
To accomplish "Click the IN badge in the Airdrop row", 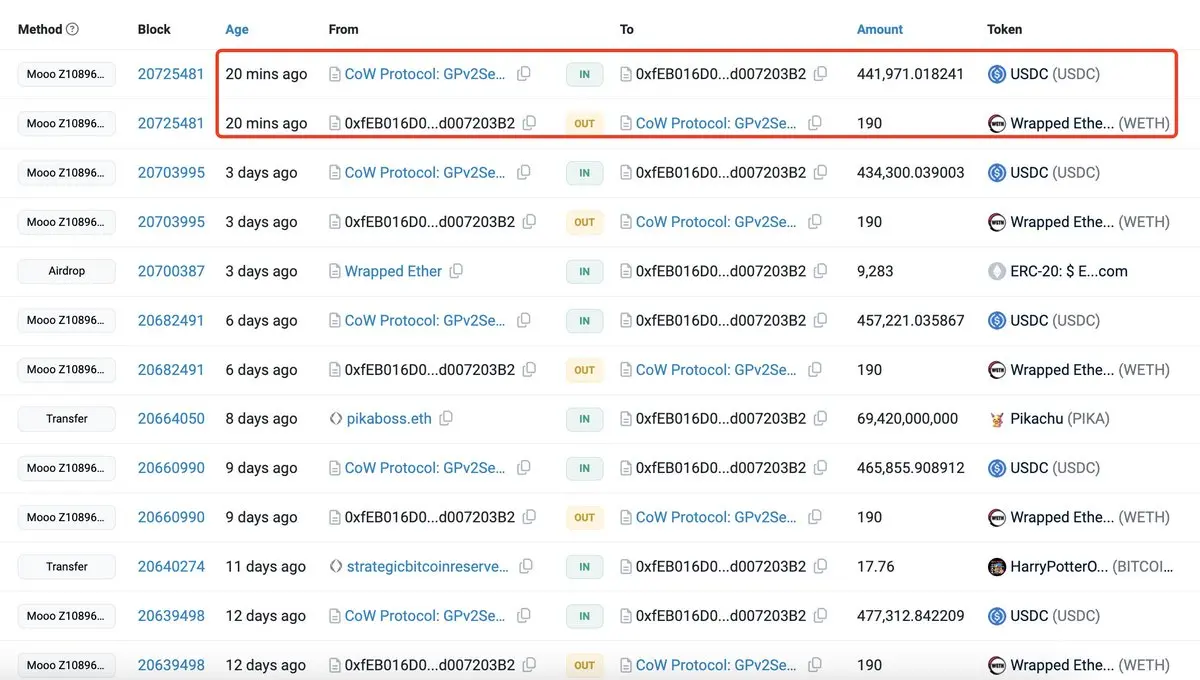I will click(x=585, y=271).
